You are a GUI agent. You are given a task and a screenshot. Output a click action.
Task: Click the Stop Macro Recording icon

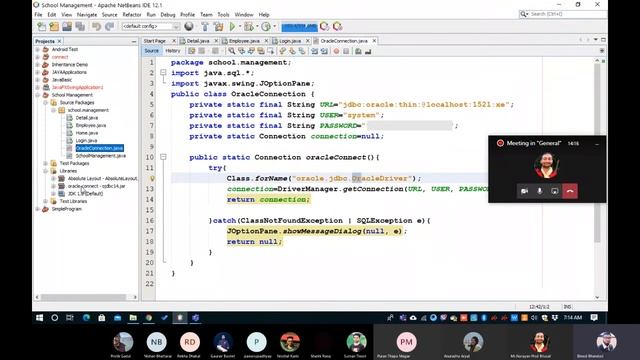(346, 51)
